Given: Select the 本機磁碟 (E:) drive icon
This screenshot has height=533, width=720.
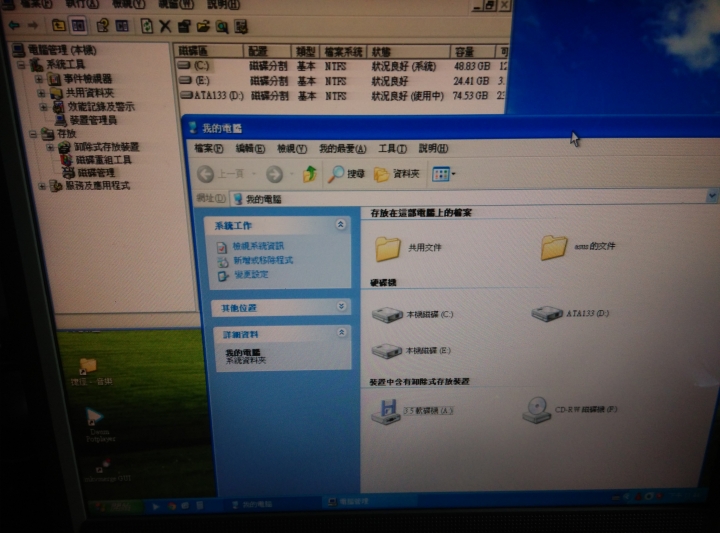Looking at the screenshot, I should click(x=387, y=351).
